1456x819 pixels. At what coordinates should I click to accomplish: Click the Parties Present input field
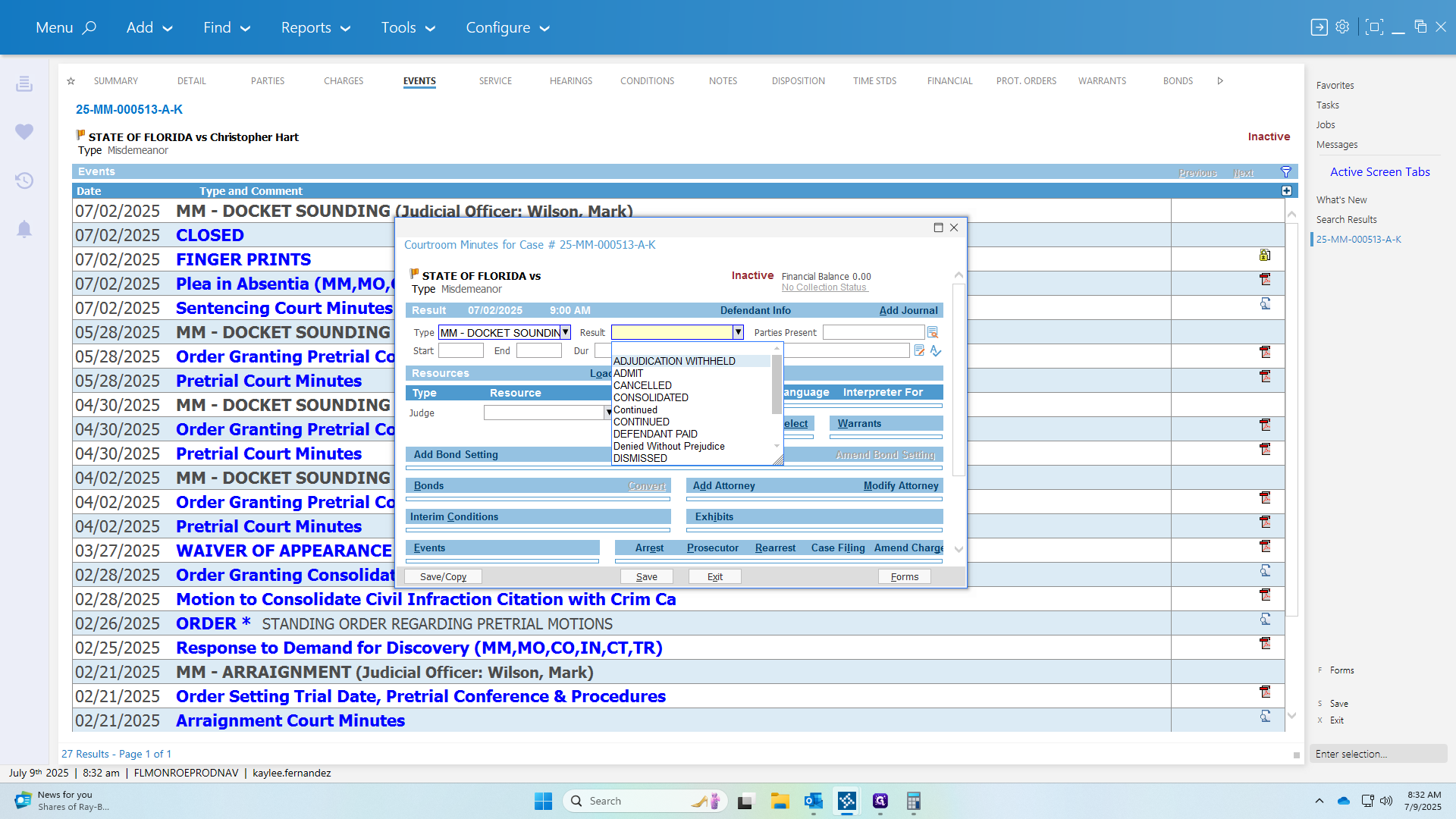pyautogui.click(x=874, y=332)
